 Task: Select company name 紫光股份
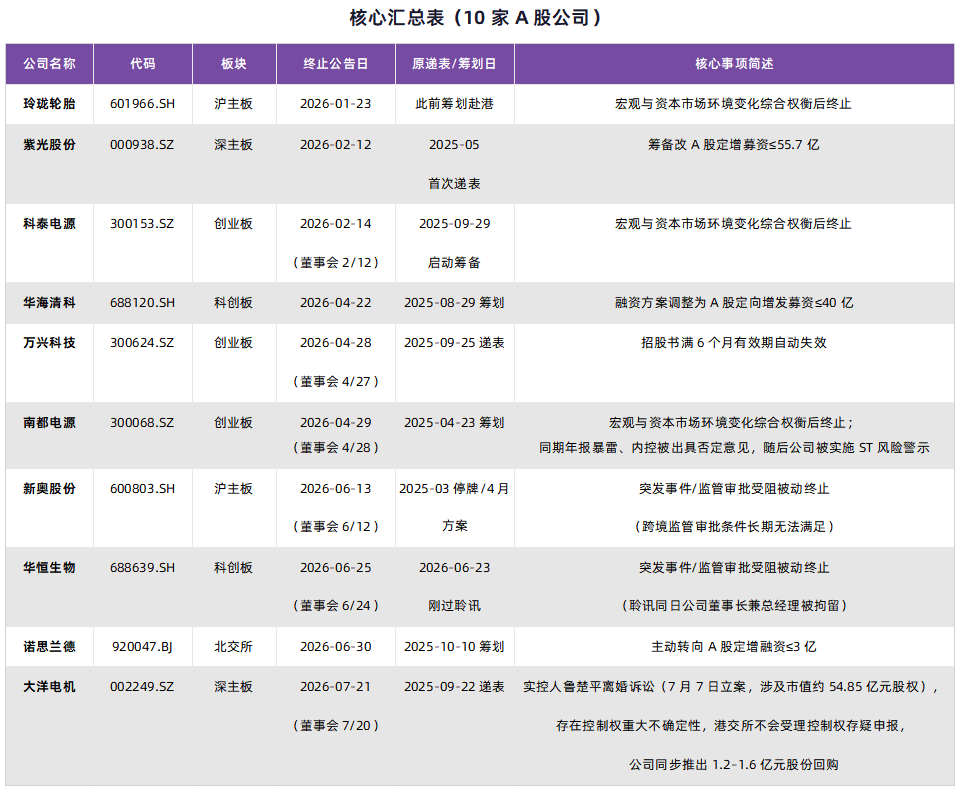[x=50, y=145]
